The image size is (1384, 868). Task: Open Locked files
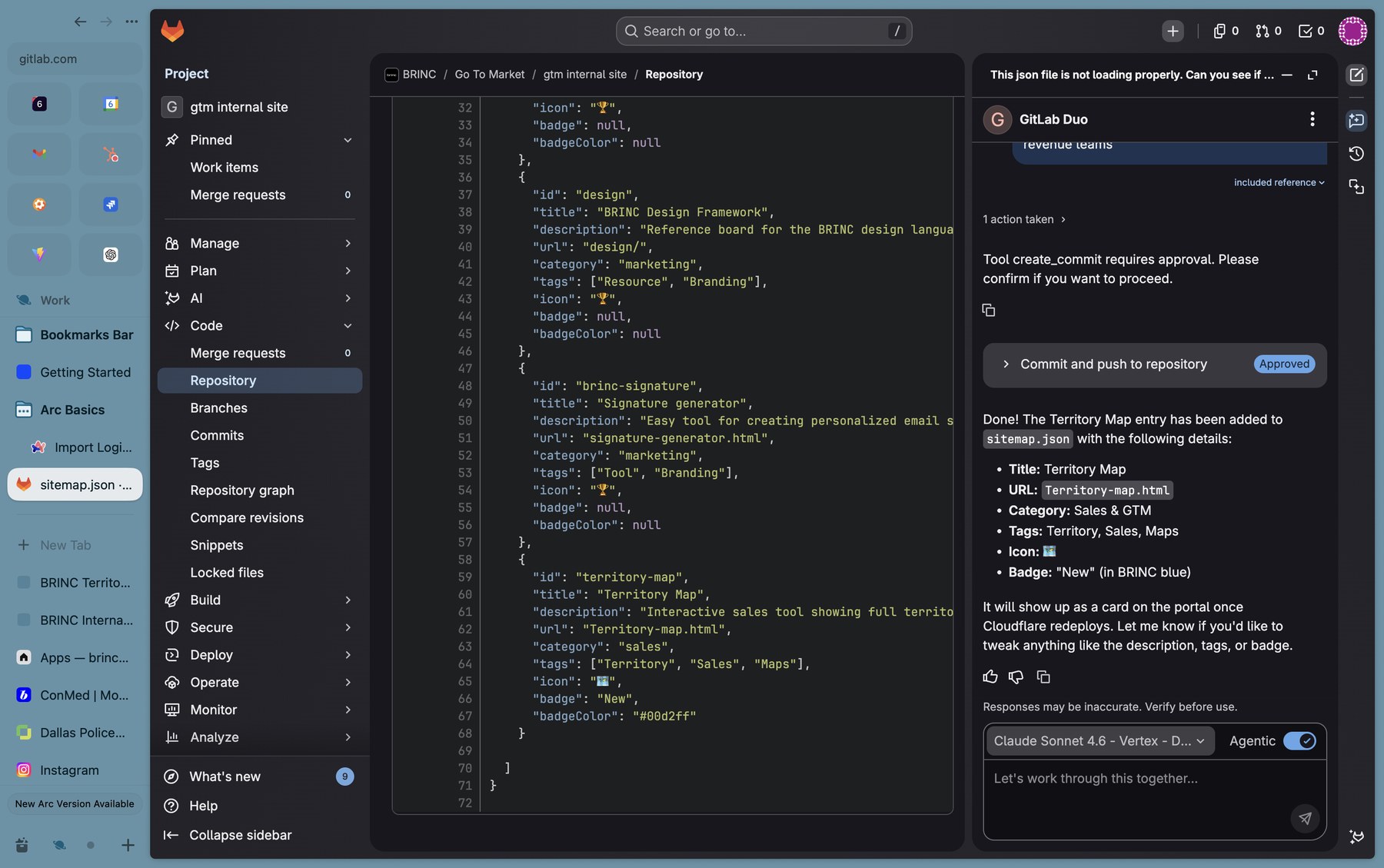click(x=259, y=573)
